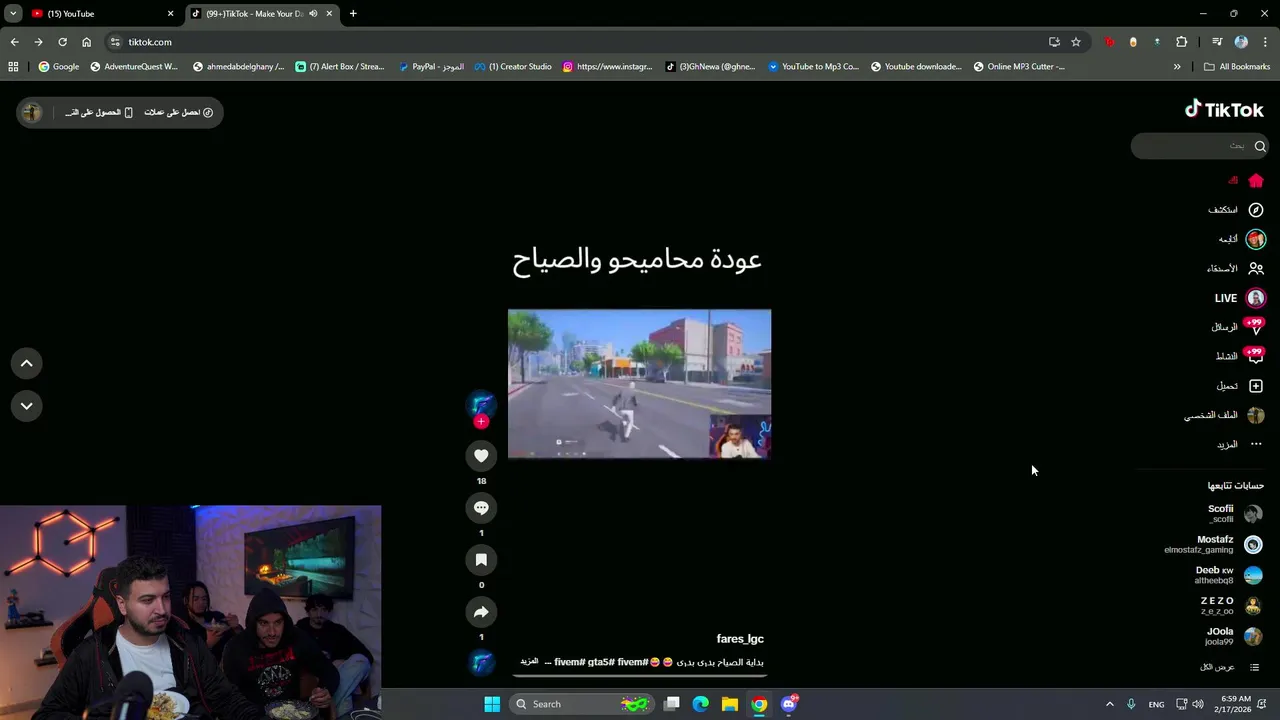Open the sound disc at bottom of action bar

[481, 662]
